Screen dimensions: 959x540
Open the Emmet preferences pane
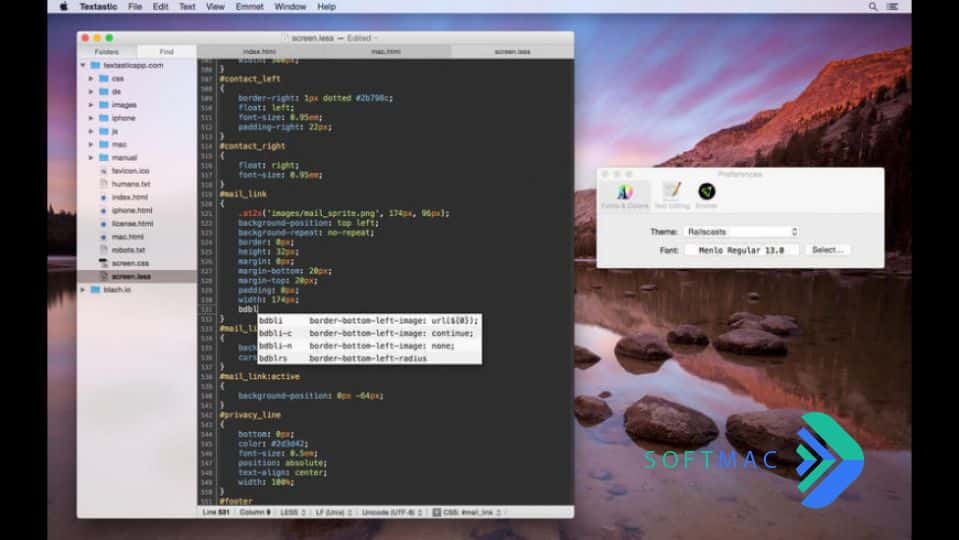[706, 196]
